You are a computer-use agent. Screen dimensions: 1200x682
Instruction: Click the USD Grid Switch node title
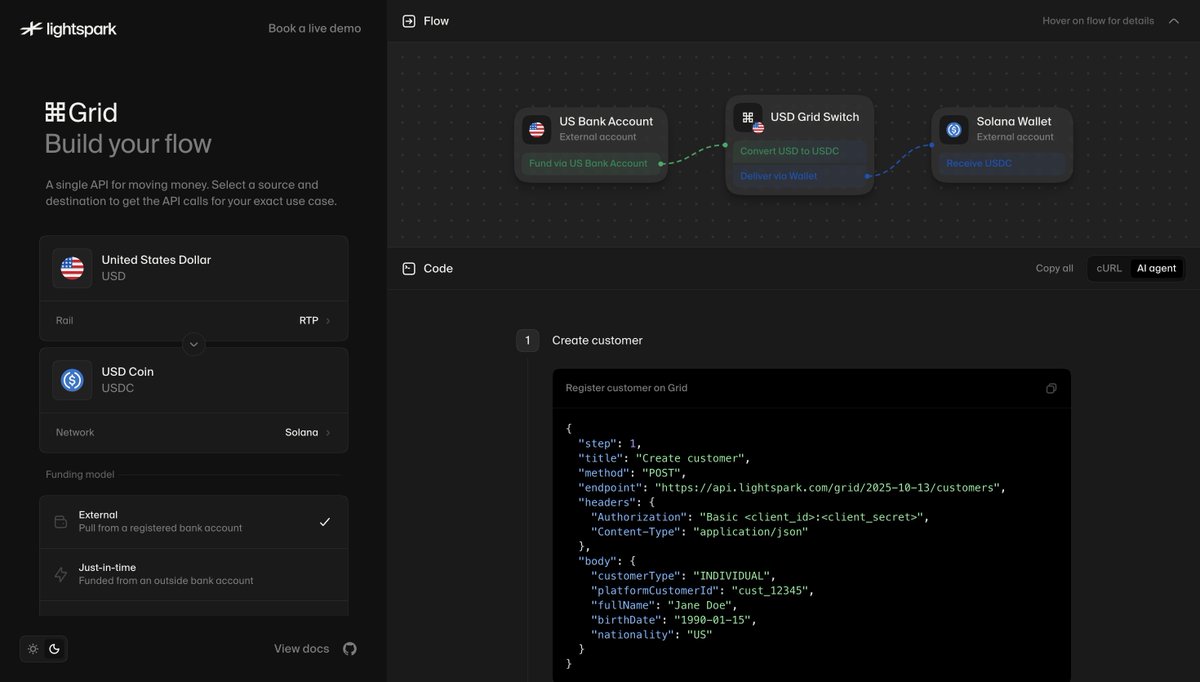point(814,117)
